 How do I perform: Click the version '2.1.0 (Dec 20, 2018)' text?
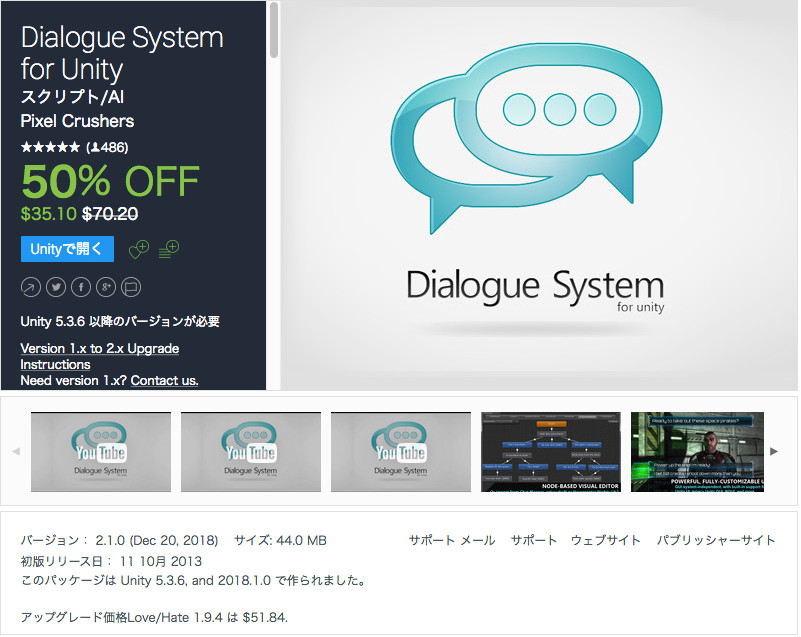[x=157, y=540]
